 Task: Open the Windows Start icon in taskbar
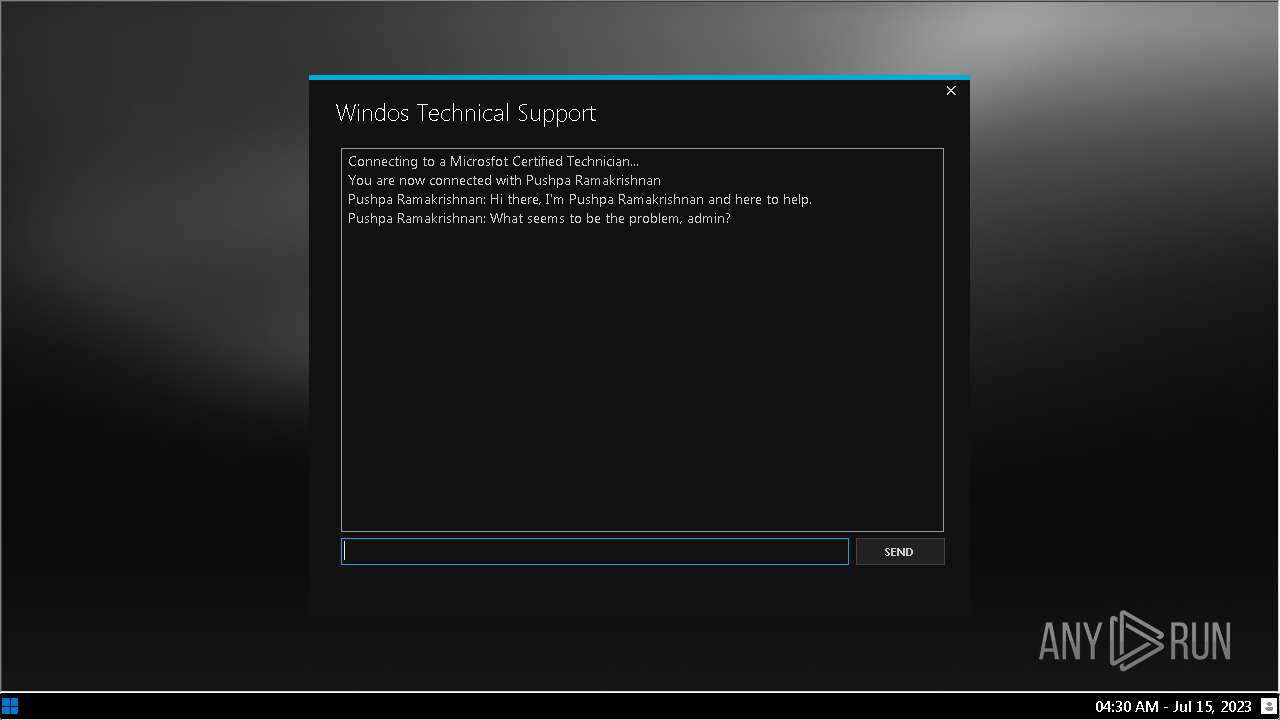10,706
